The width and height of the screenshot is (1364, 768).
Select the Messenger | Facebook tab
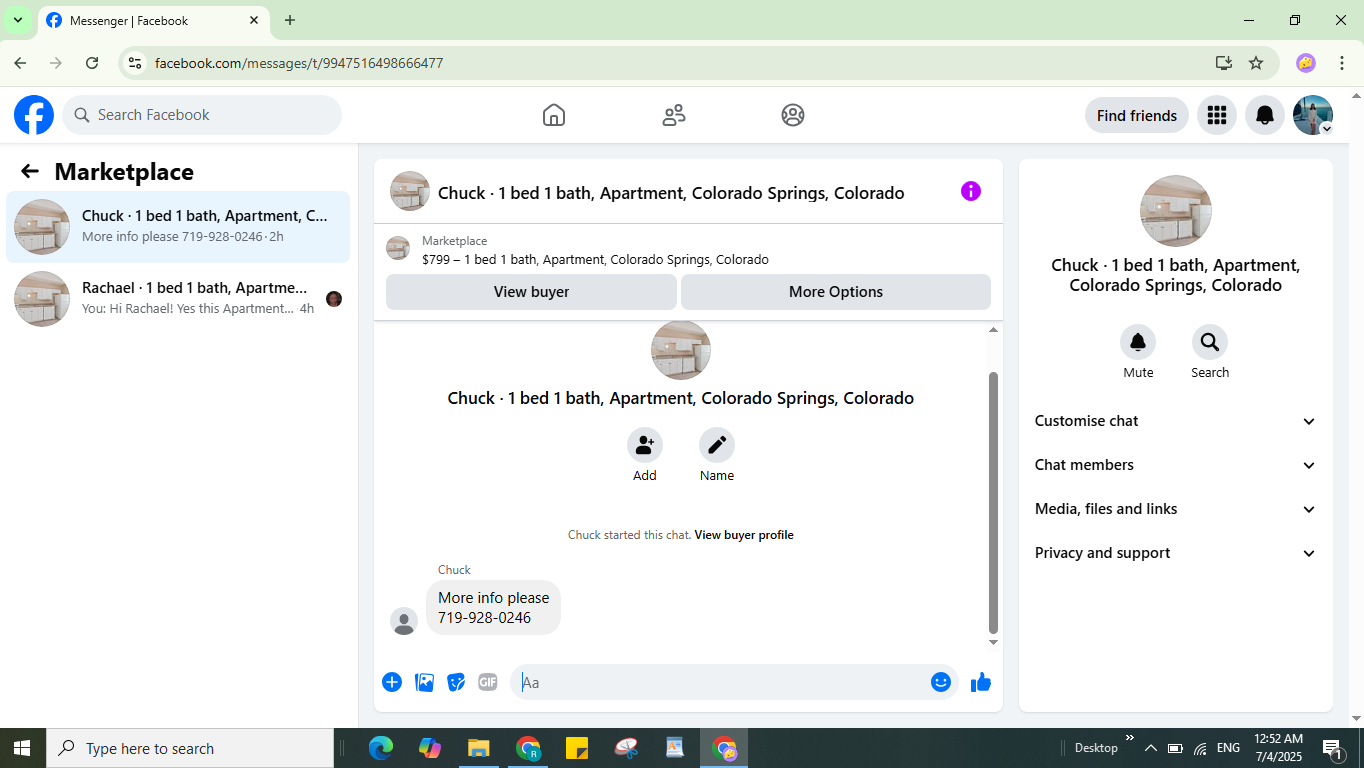(x=152, y=20)
